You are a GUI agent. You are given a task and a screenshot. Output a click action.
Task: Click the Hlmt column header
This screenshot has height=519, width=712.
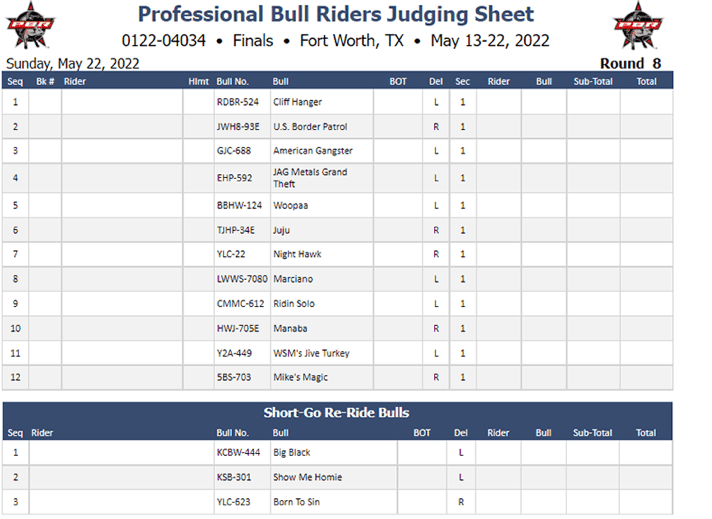(198, 82)
